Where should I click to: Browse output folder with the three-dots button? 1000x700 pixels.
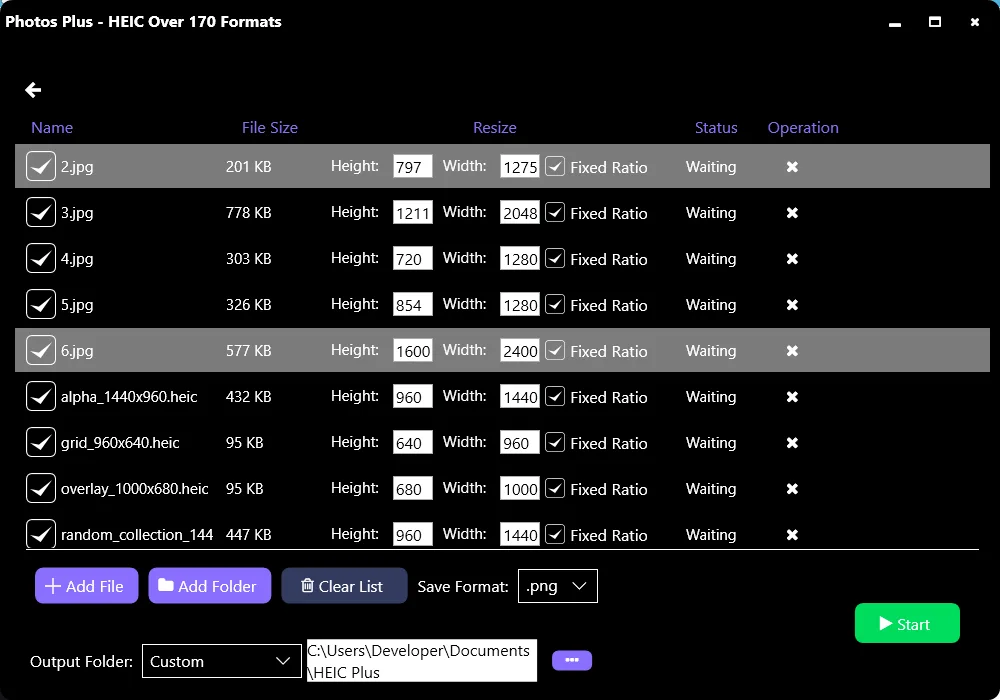[572, 660]
